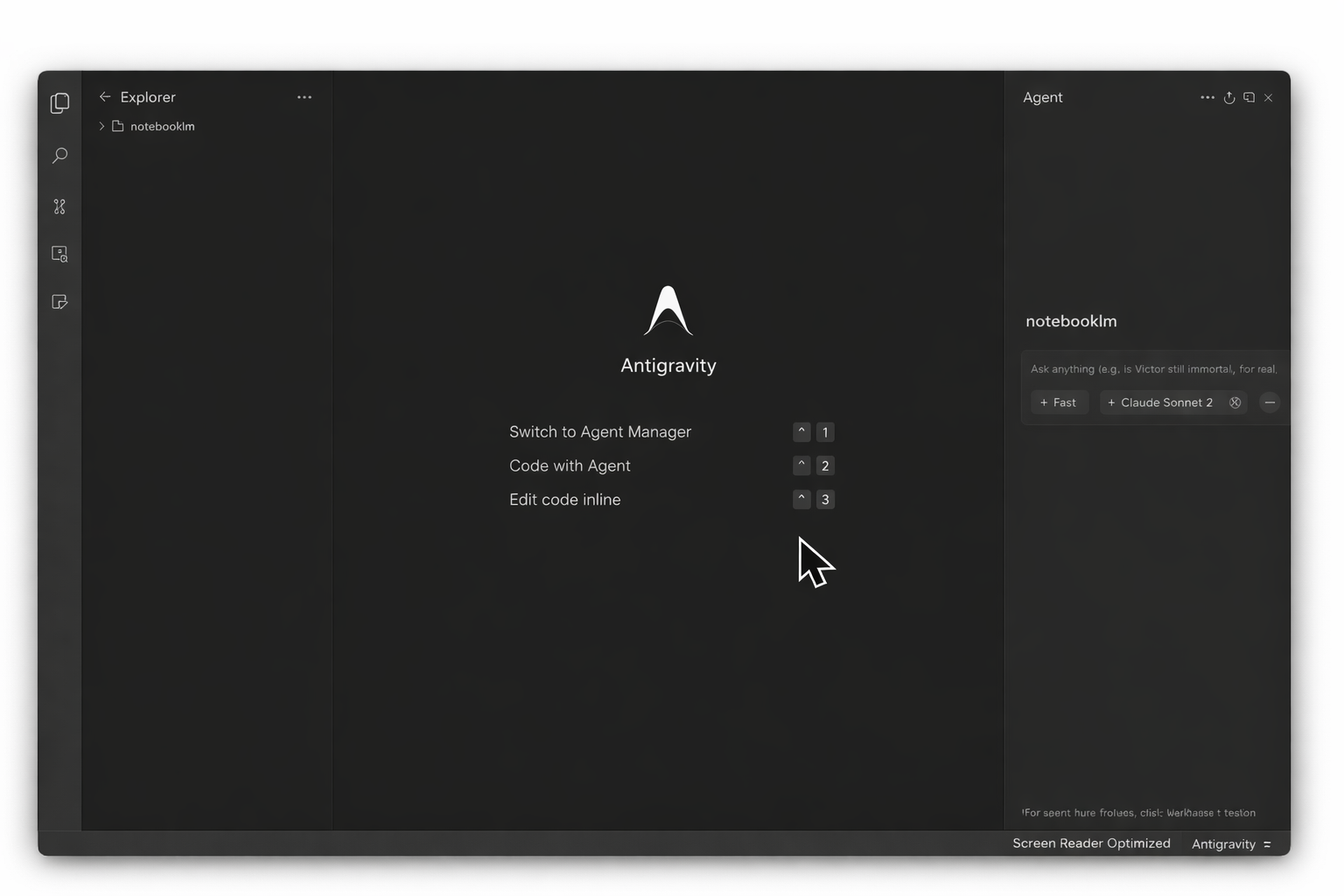The height and width of the screenshot is (896, 1344).
Task: Focus the Ask anything input field
Action: click(1153, 369)
